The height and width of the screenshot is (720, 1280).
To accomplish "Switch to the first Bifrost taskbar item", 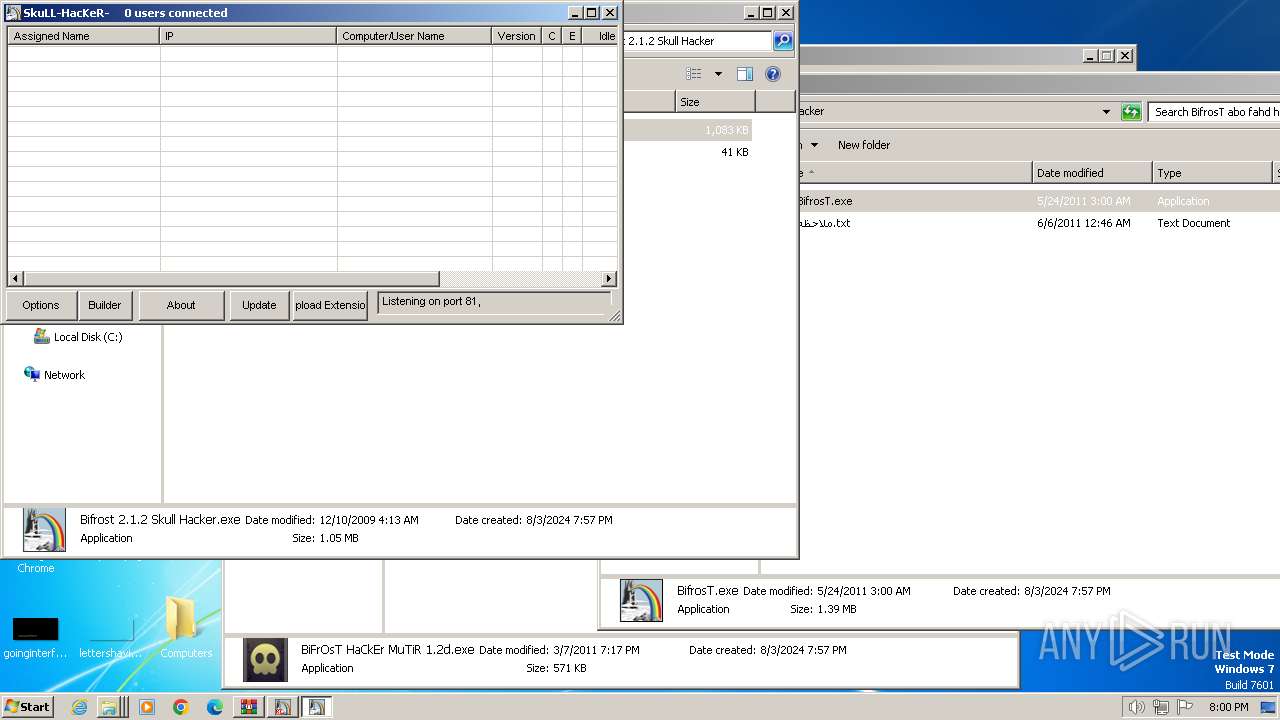I will [x=283, y=707].
